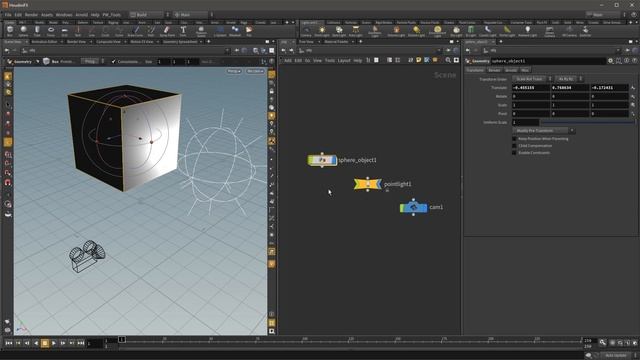The width and height of the screenshot is (640, 360).
Task: Select the Camera shelf tool
Action: [x=306, y=31]
